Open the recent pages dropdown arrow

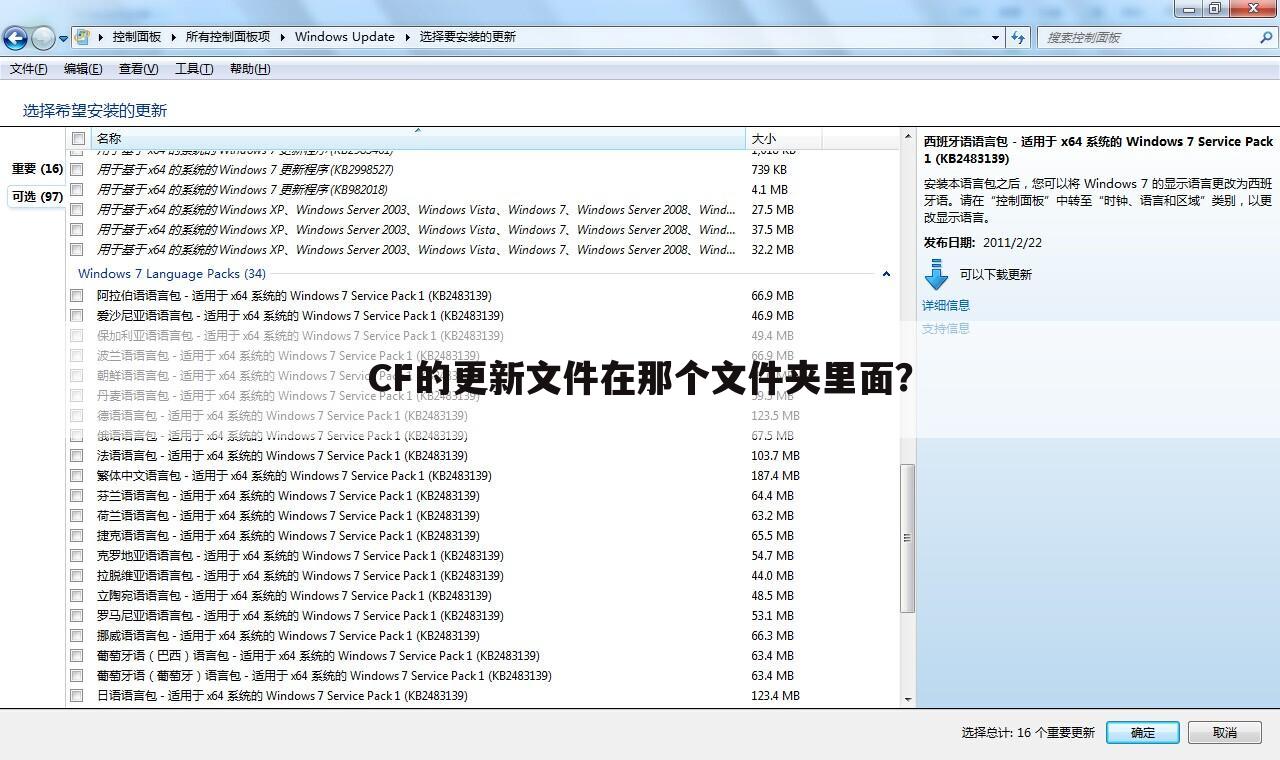(63, 39)
